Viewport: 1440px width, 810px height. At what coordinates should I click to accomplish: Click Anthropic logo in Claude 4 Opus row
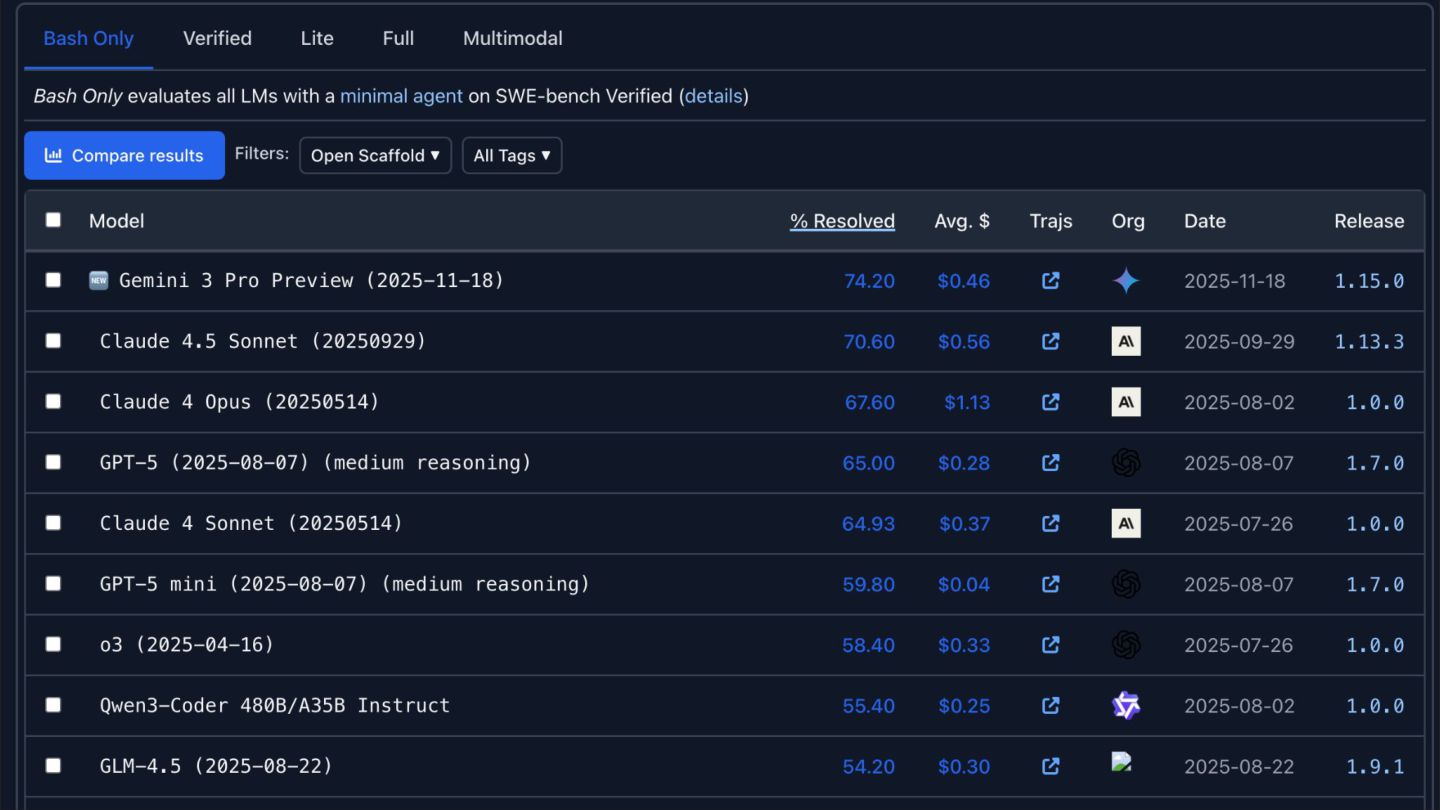(1126, 402)
